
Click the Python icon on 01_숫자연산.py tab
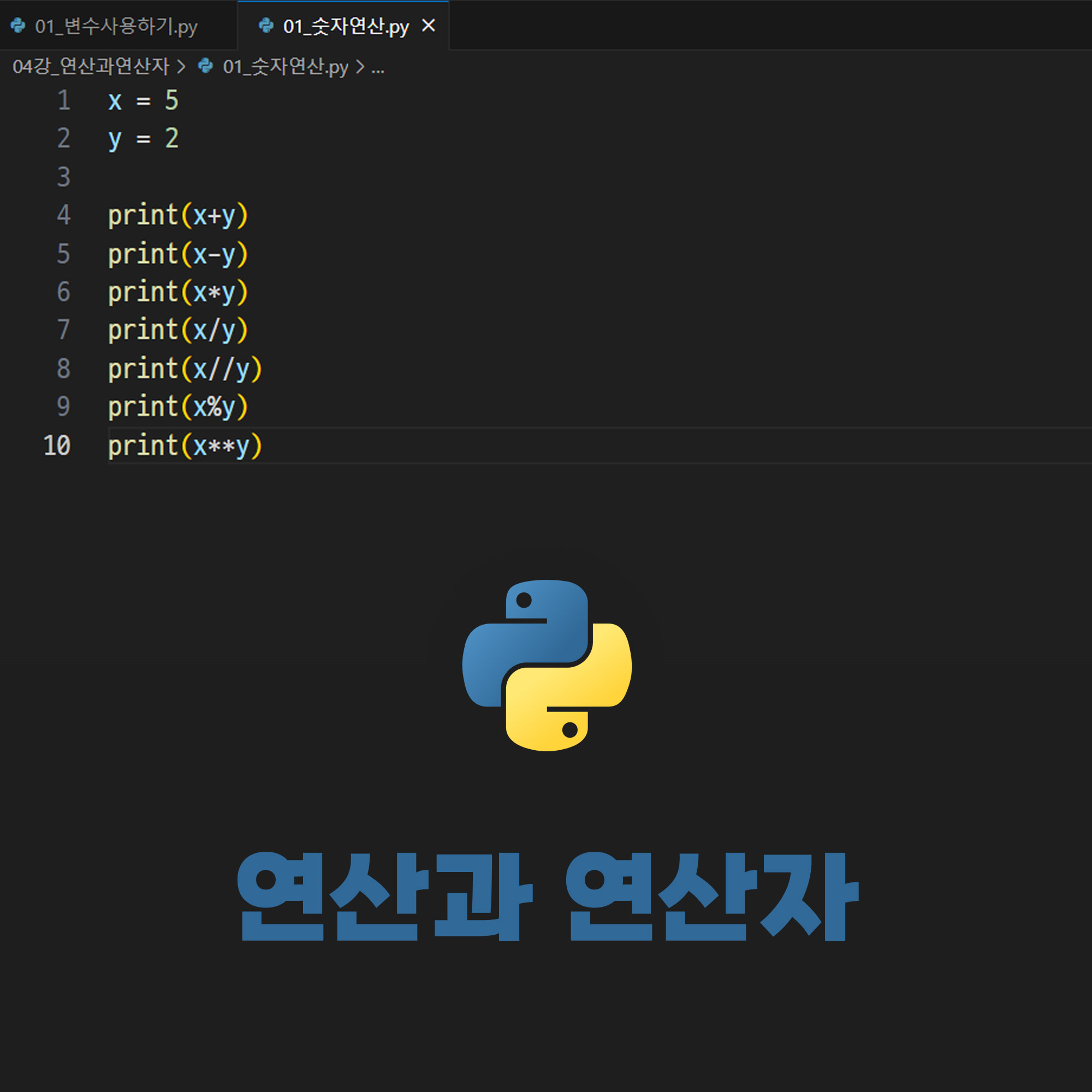coord(266,26)
